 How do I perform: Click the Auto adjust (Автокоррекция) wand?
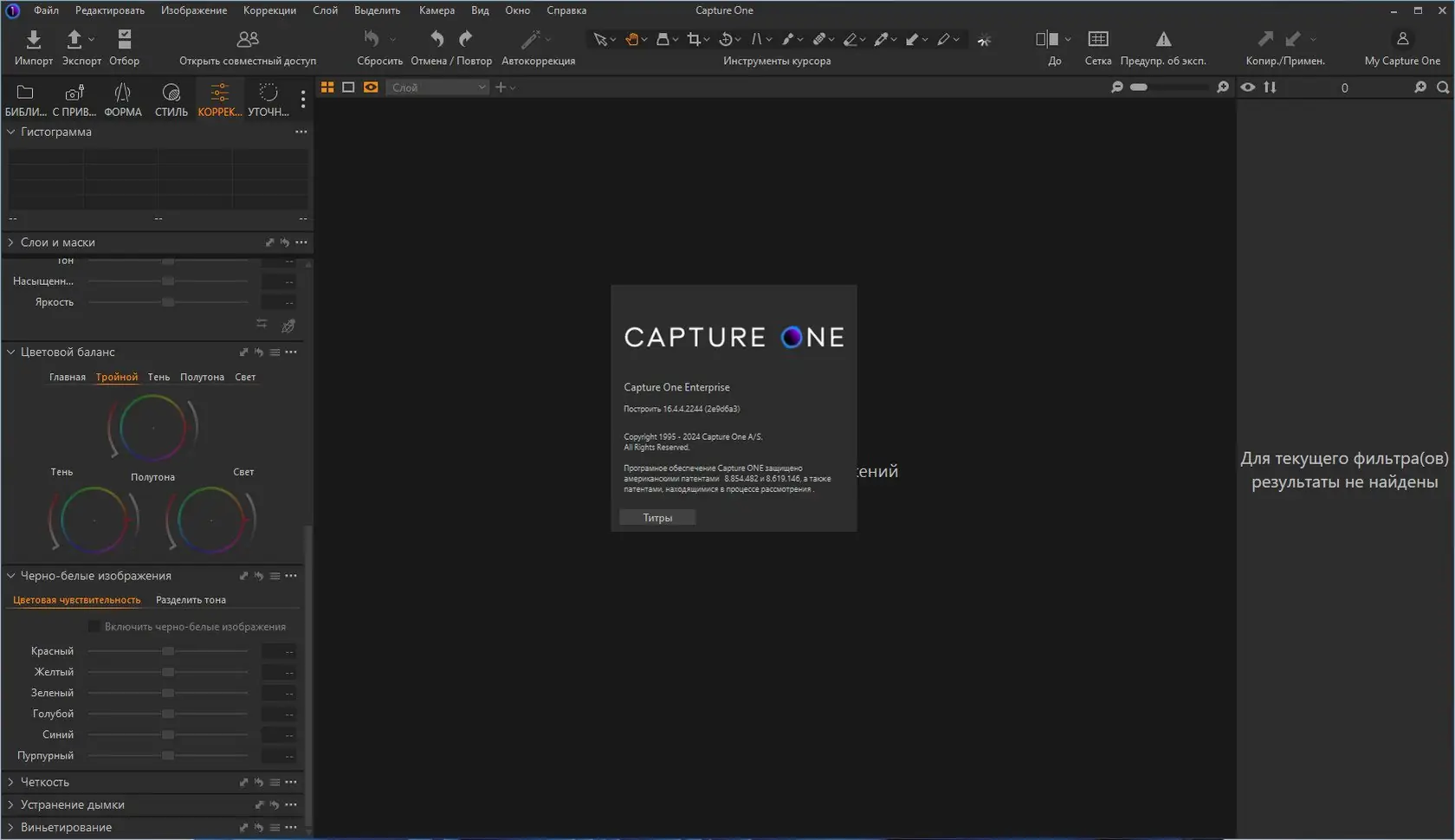pyautogui.click(x=531, y=40)
